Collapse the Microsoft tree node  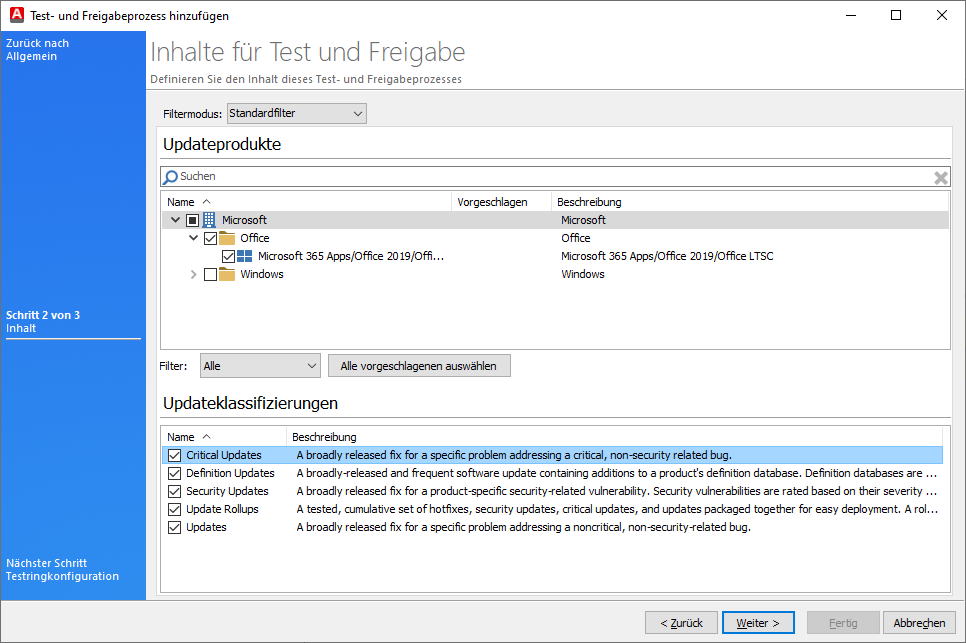tap(176, 220)
